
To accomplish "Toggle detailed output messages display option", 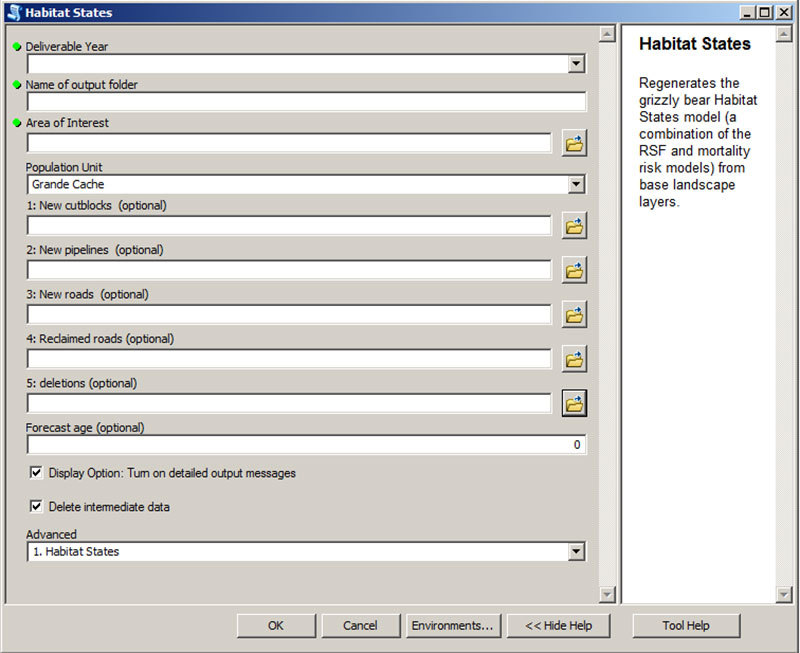I will click(36, 472).
